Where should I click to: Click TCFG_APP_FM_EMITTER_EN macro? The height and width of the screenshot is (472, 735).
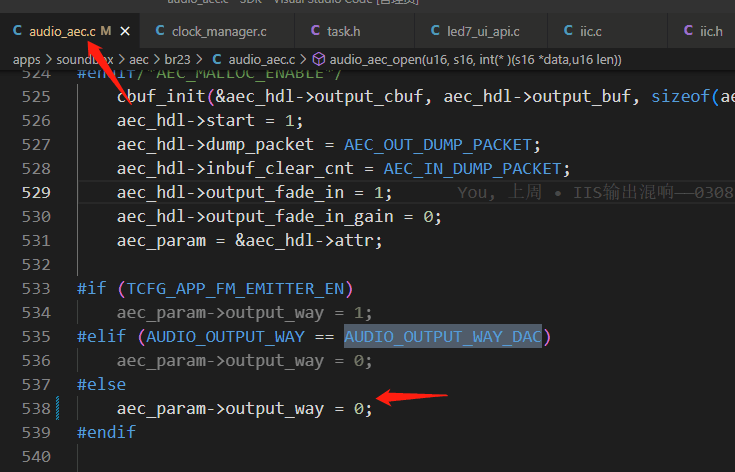tap(235, 289)
